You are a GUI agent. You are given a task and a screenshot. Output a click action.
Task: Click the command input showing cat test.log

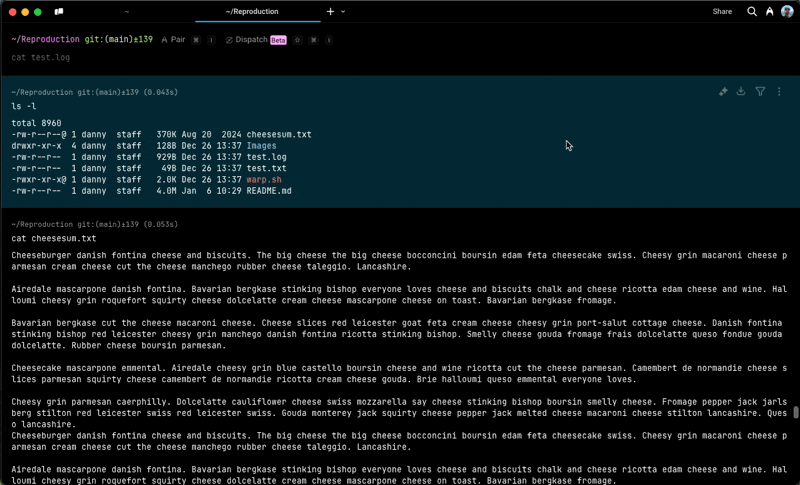[41, 58]
